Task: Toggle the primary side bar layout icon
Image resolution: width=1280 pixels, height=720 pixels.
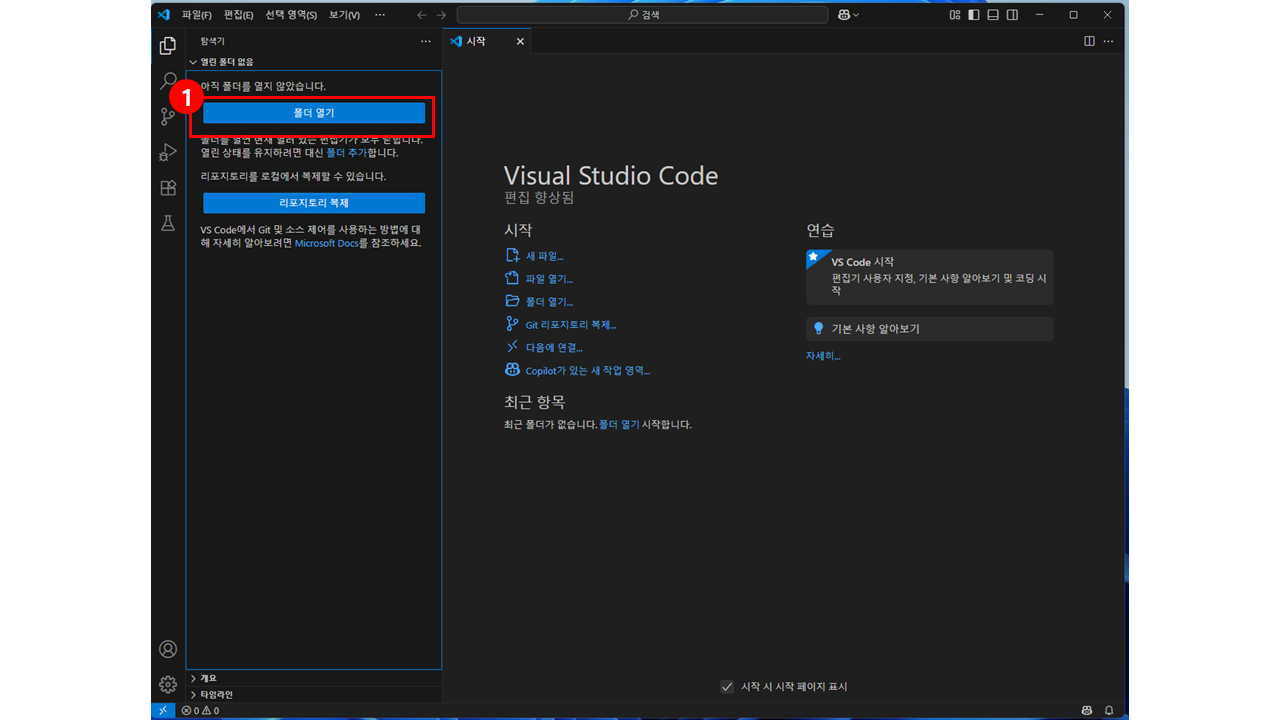Action: (x=974, y=15)
